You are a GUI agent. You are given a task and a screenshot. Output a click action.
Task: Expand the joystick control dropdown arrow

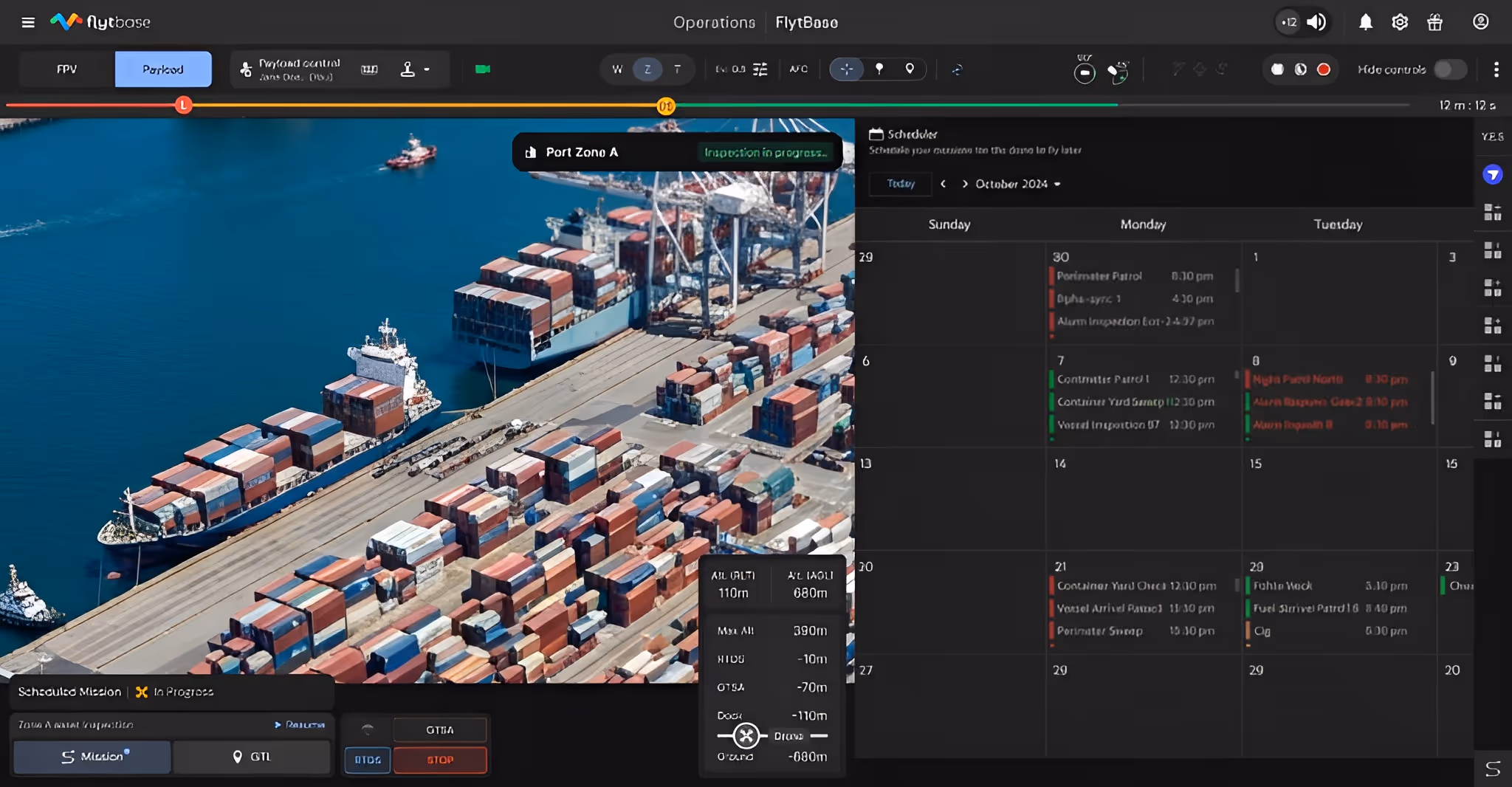click(x=427, y=69)
